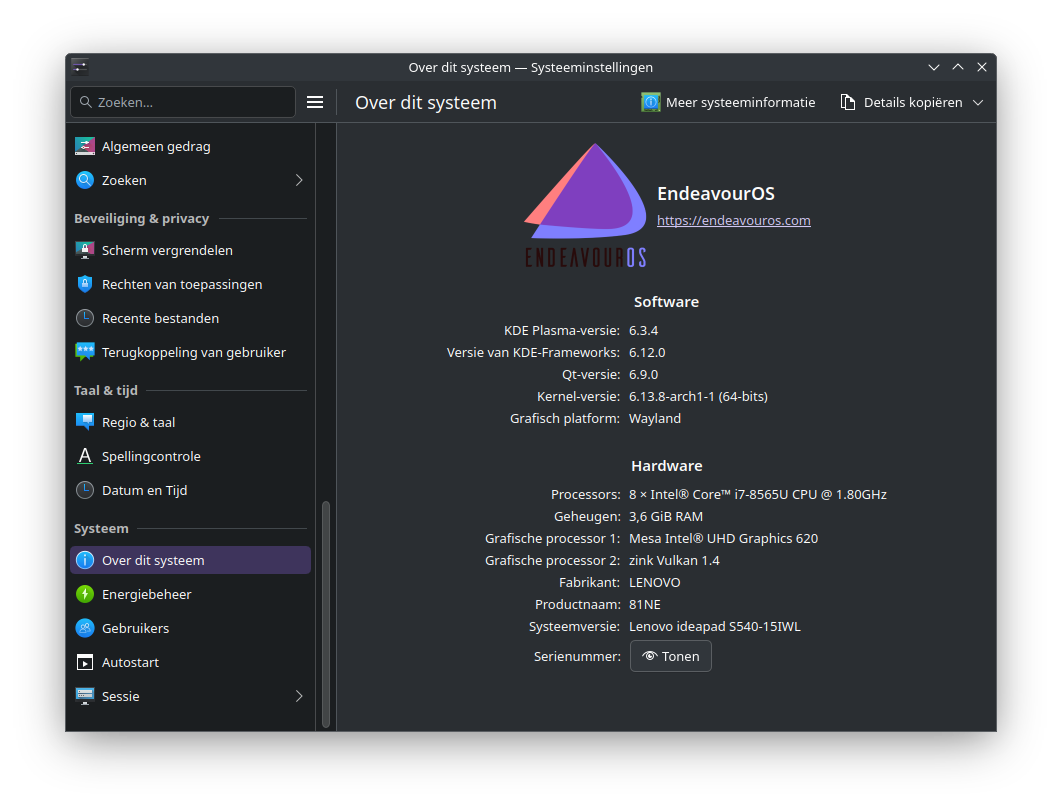Expand the Sessie submenu chevron
The height and width of the screenshot is (809, 1062).
tap(299, 697)
